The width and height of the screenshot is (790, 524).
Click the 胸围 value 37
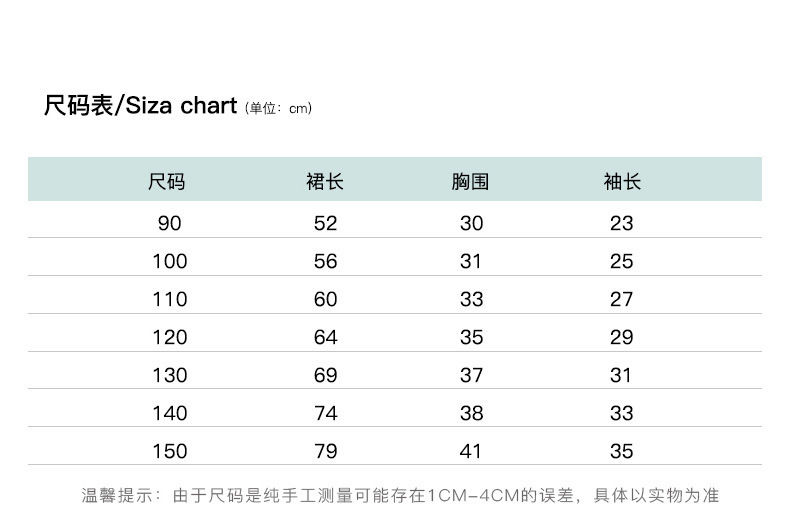[x=471, y=375]
